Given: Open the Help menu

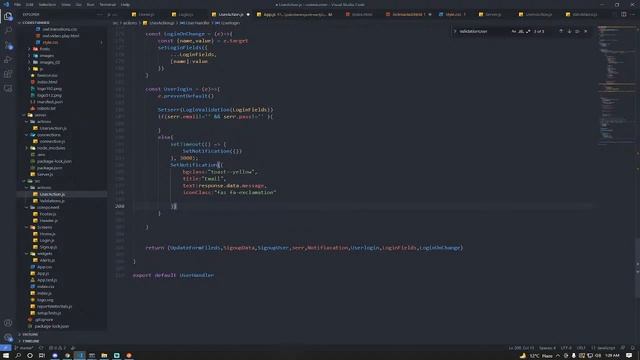Looking at the screenshot, I should (125, 4).
